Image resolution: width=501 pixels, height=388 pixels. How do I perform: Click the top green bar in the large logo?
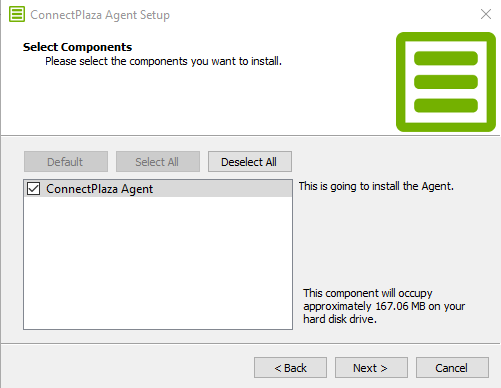click(x=446, y=58)
